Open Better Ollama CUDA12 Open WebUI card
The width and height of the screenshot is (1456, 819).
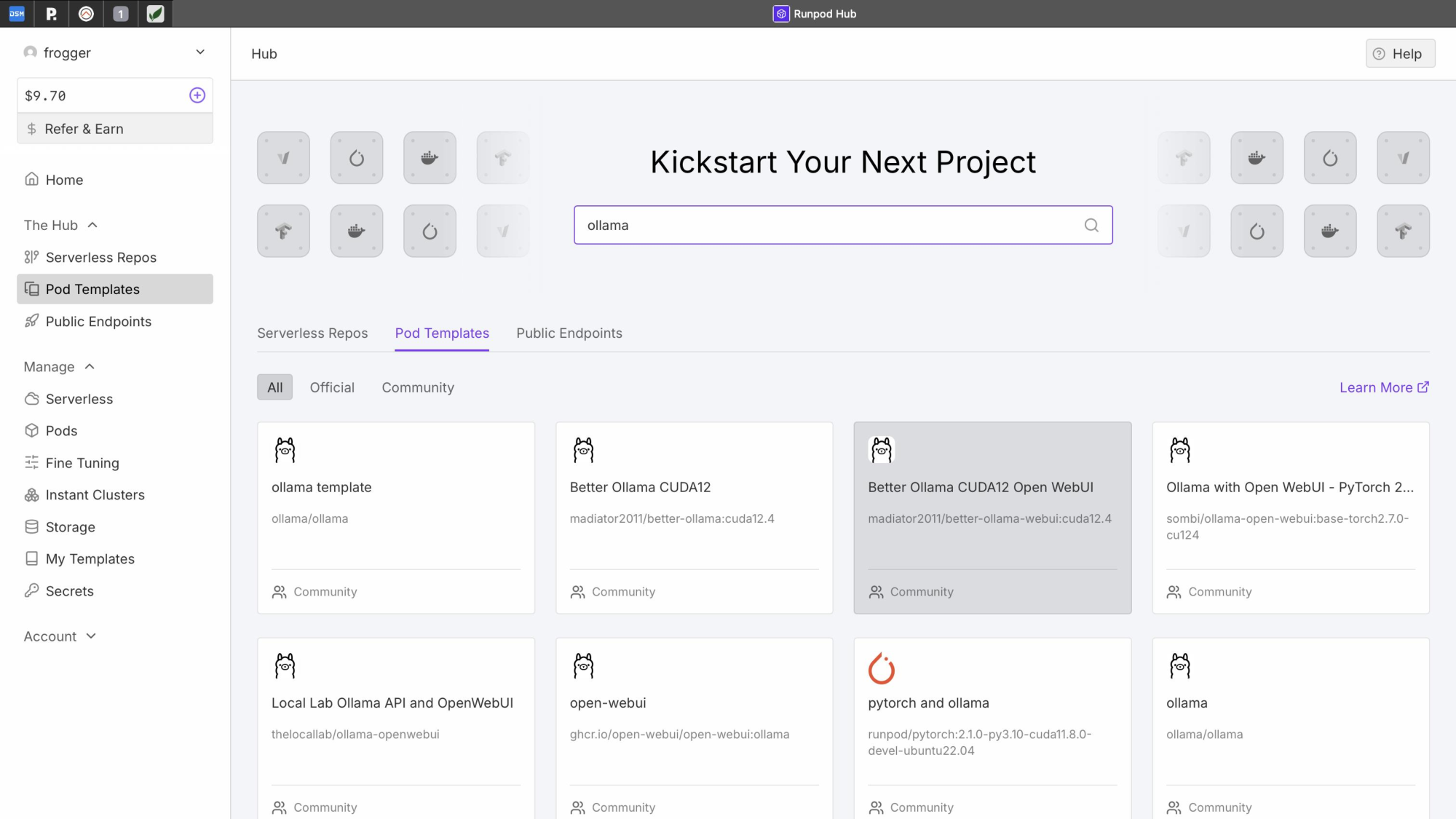pos(992,517)
